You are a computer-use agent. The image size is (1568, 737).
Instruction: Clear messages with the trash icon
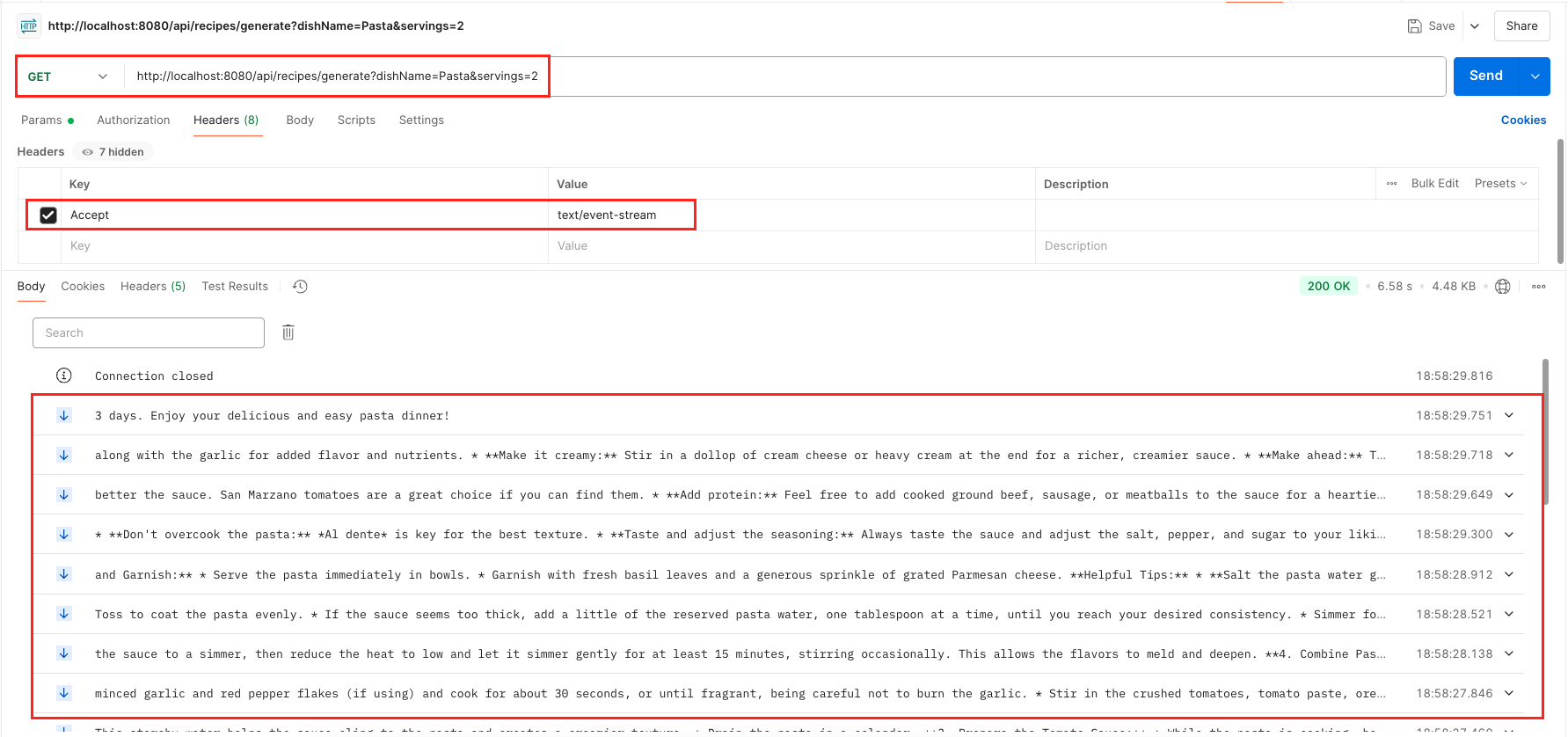pos(288,332)
